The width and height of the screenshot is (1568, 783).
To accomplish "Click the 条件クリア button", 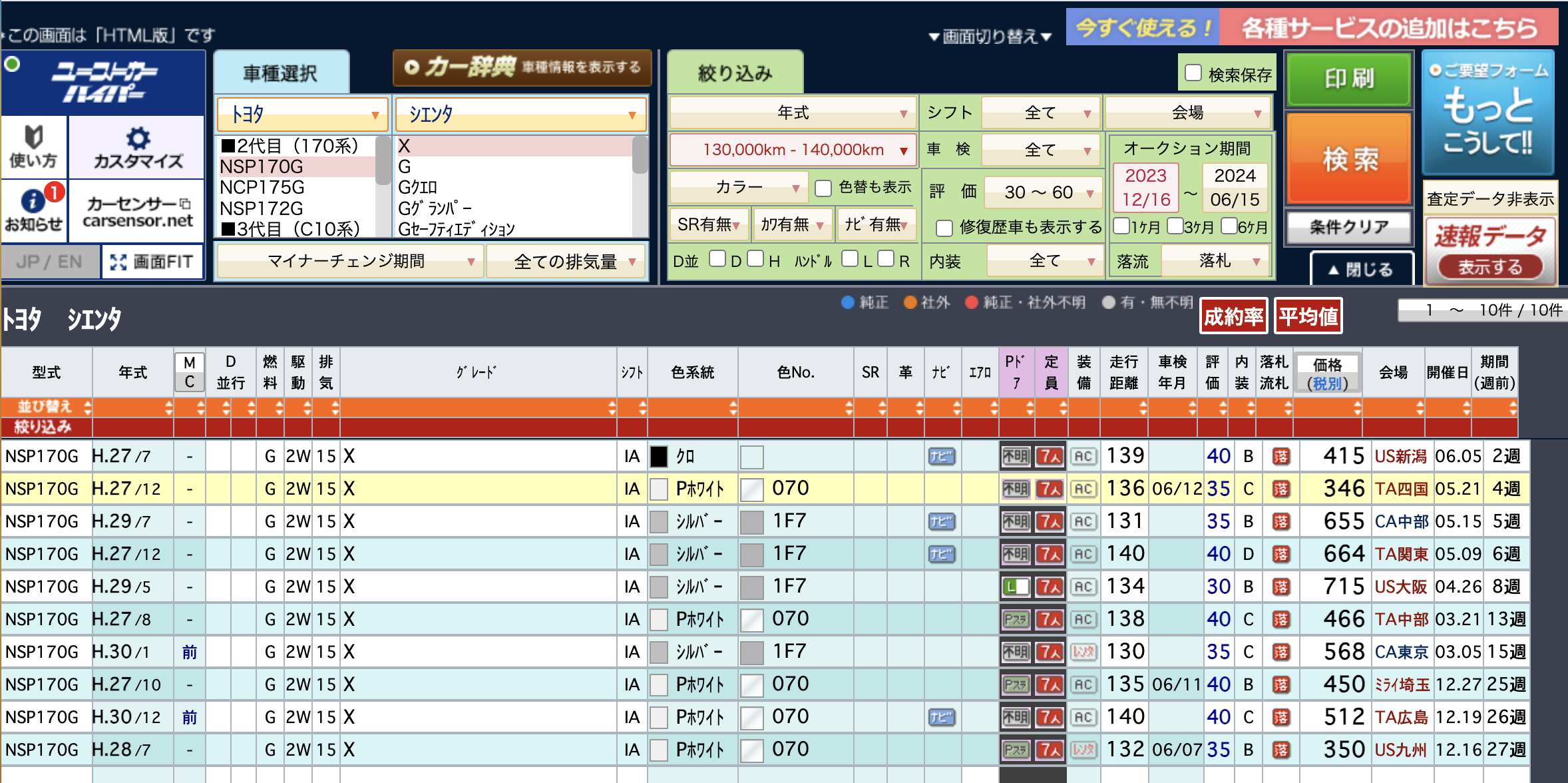I will 1349,227.
